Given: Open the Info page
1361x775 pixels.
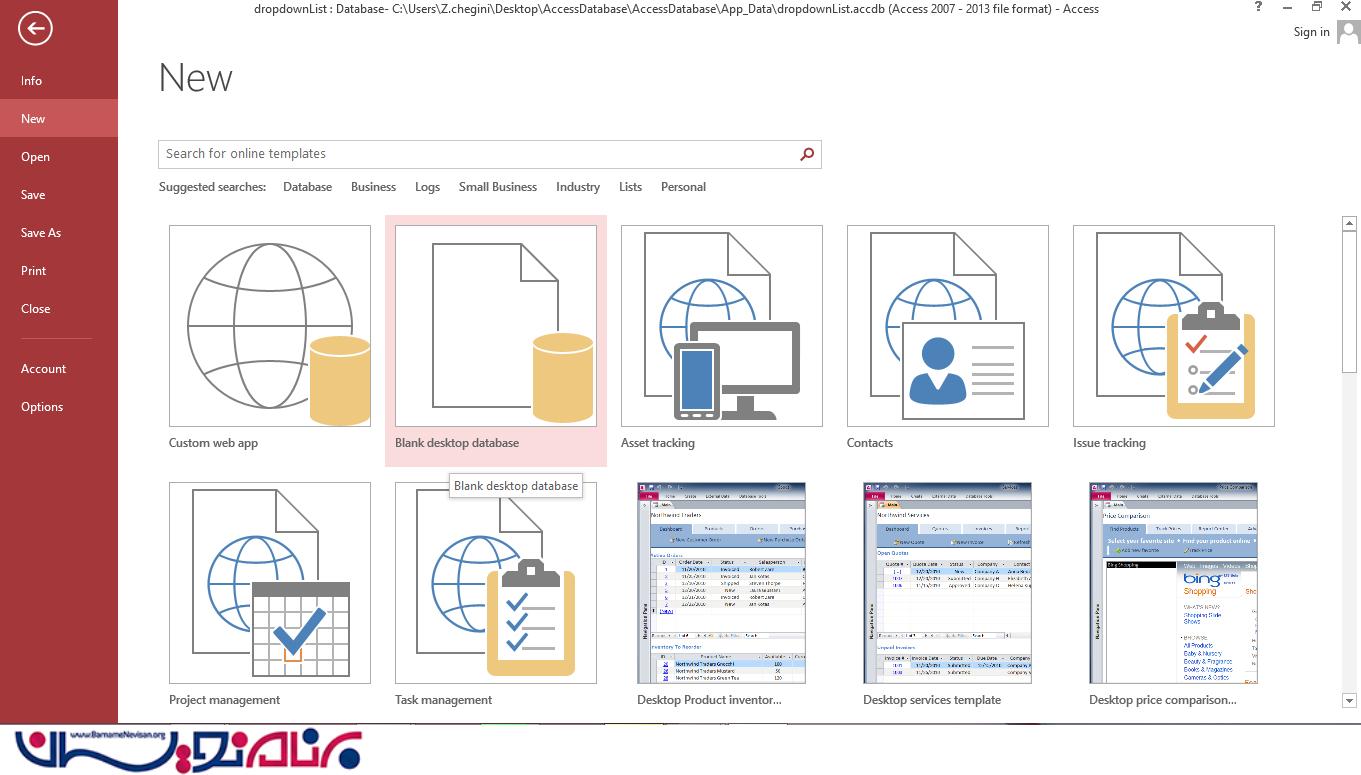Looking at the screenshot, I should [x=59, y=81].
